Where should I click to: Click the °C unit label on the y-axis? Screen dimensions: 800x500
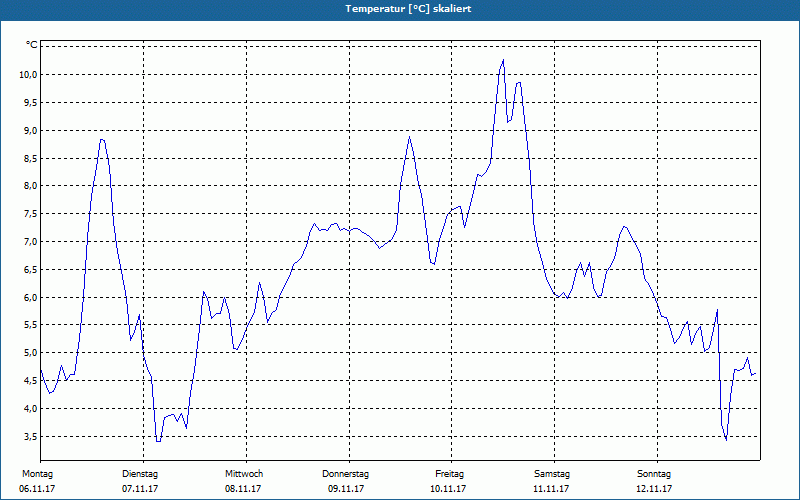click(x=32, y=45)
